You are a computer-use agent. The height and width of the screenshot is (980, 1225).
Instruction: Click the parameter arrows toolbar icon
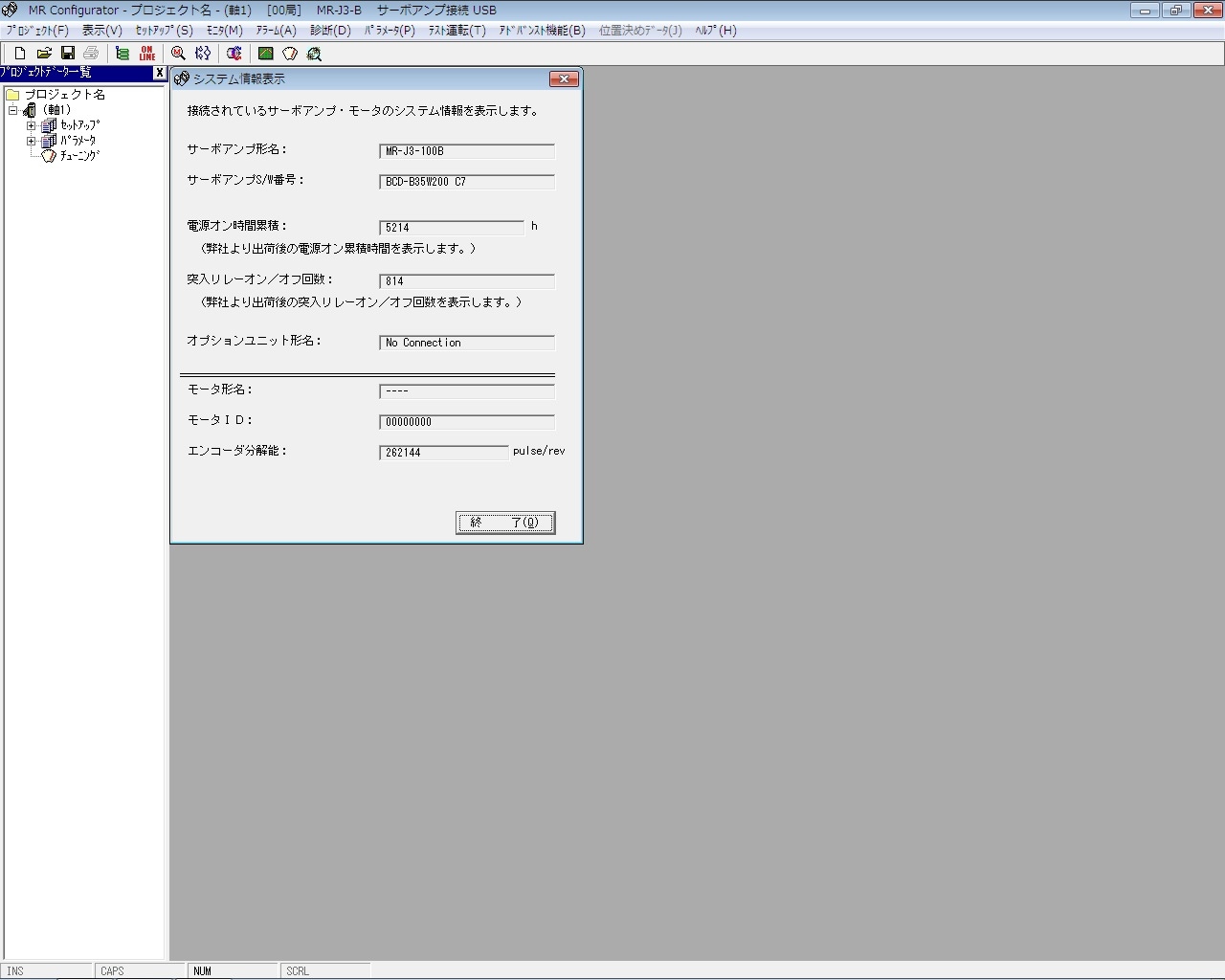coord(203,54)
